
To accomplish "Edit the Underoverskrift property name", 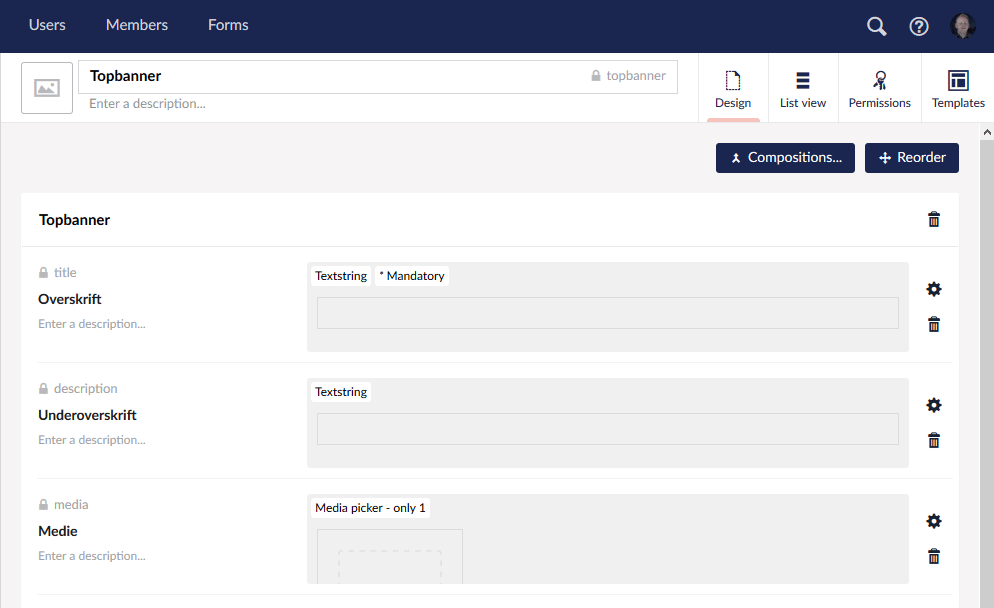I will point(87,415).
